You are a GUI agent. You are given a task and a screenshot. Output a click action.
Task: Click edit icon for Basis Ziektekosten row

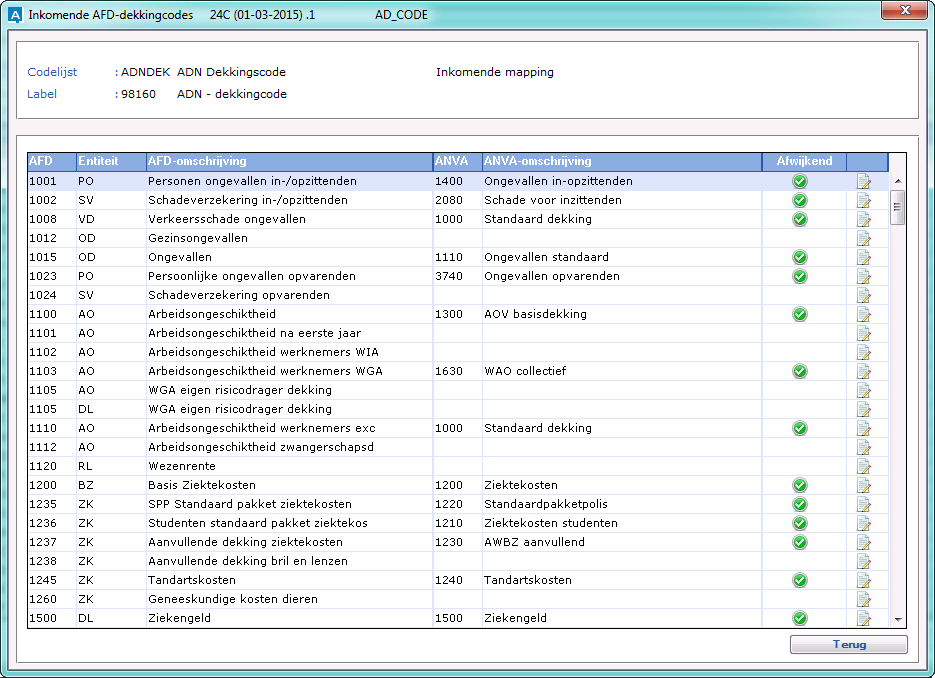864,485
